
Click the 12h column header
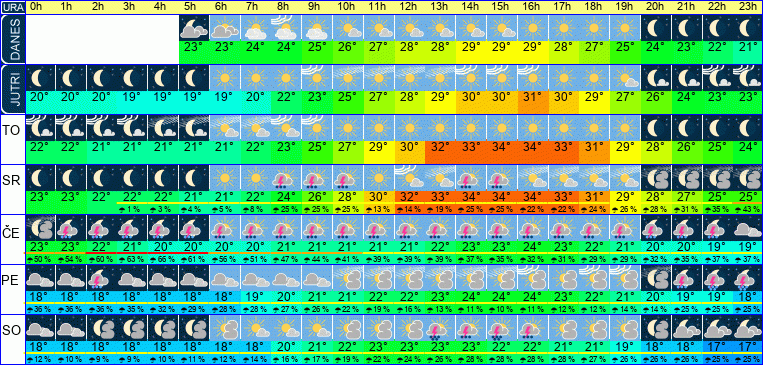coord(408,7)
